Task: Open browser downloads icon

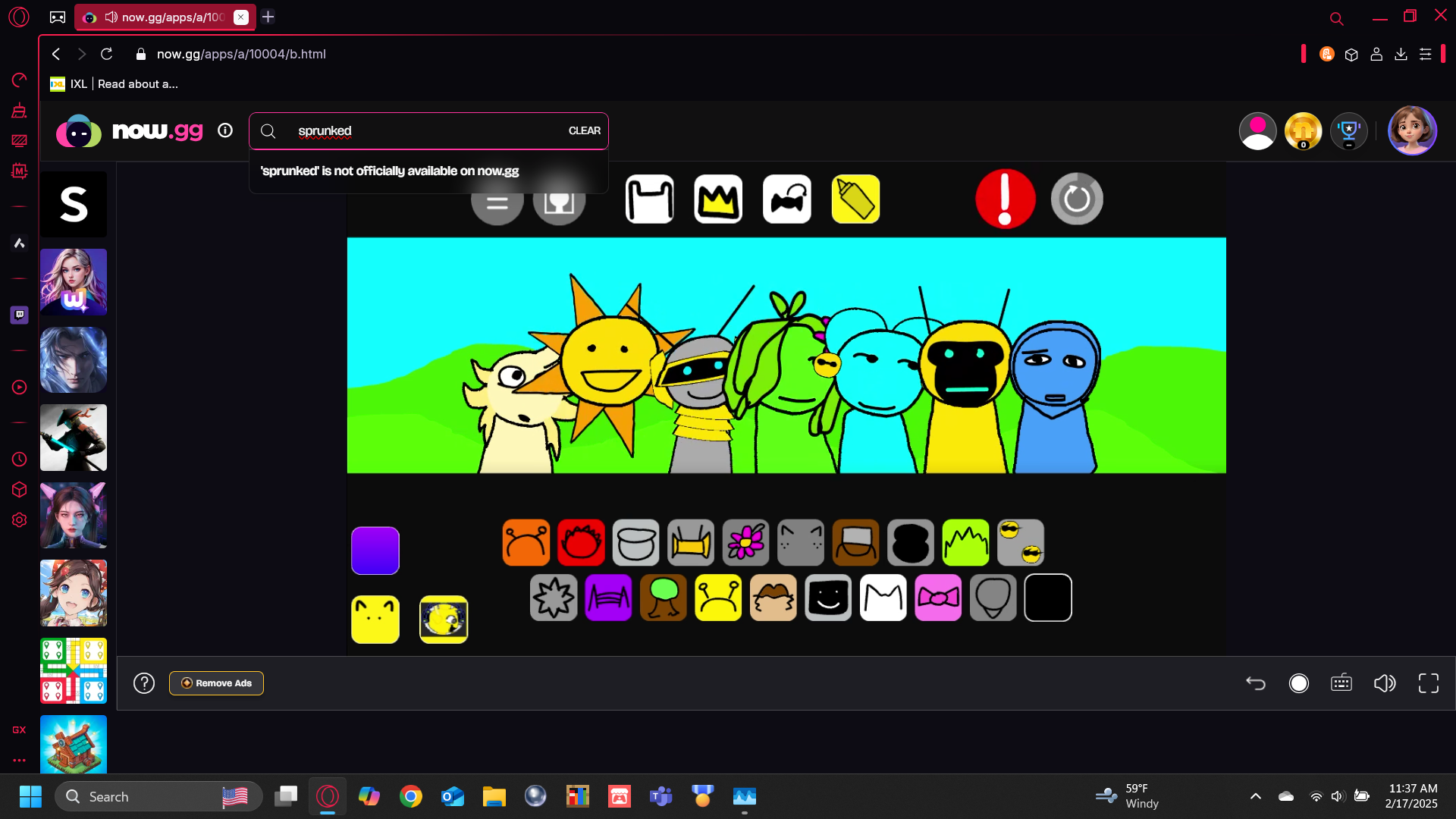Action: 1401,54
